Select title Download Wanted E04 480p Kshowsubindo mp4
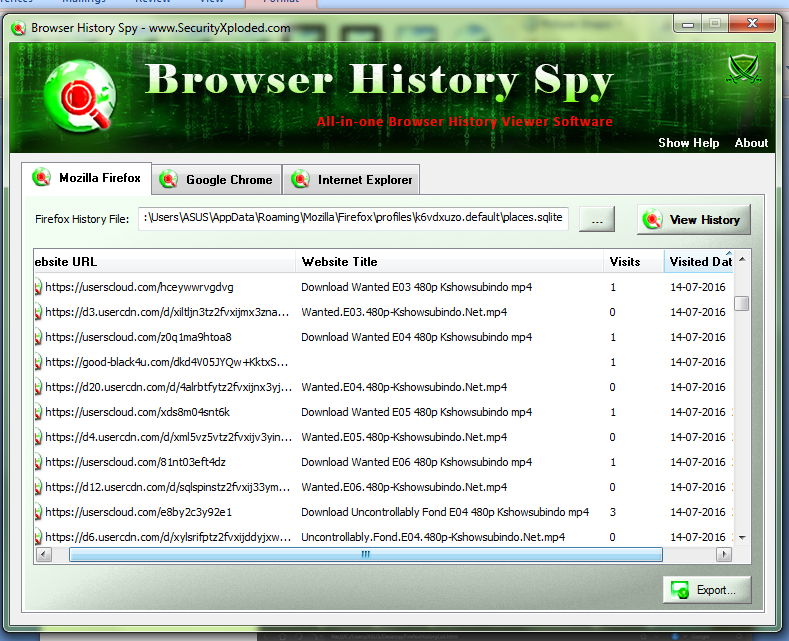This screenshot has width=789, height=641. click(x=416, y=337)
